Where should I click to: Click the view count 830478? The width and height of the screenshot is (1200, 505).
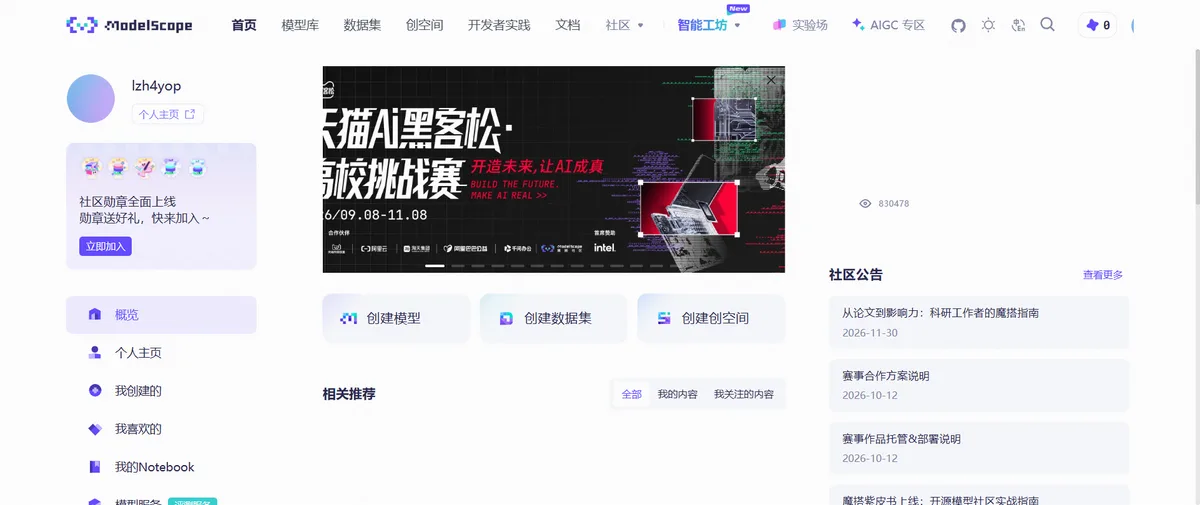[x=893, y=203]
